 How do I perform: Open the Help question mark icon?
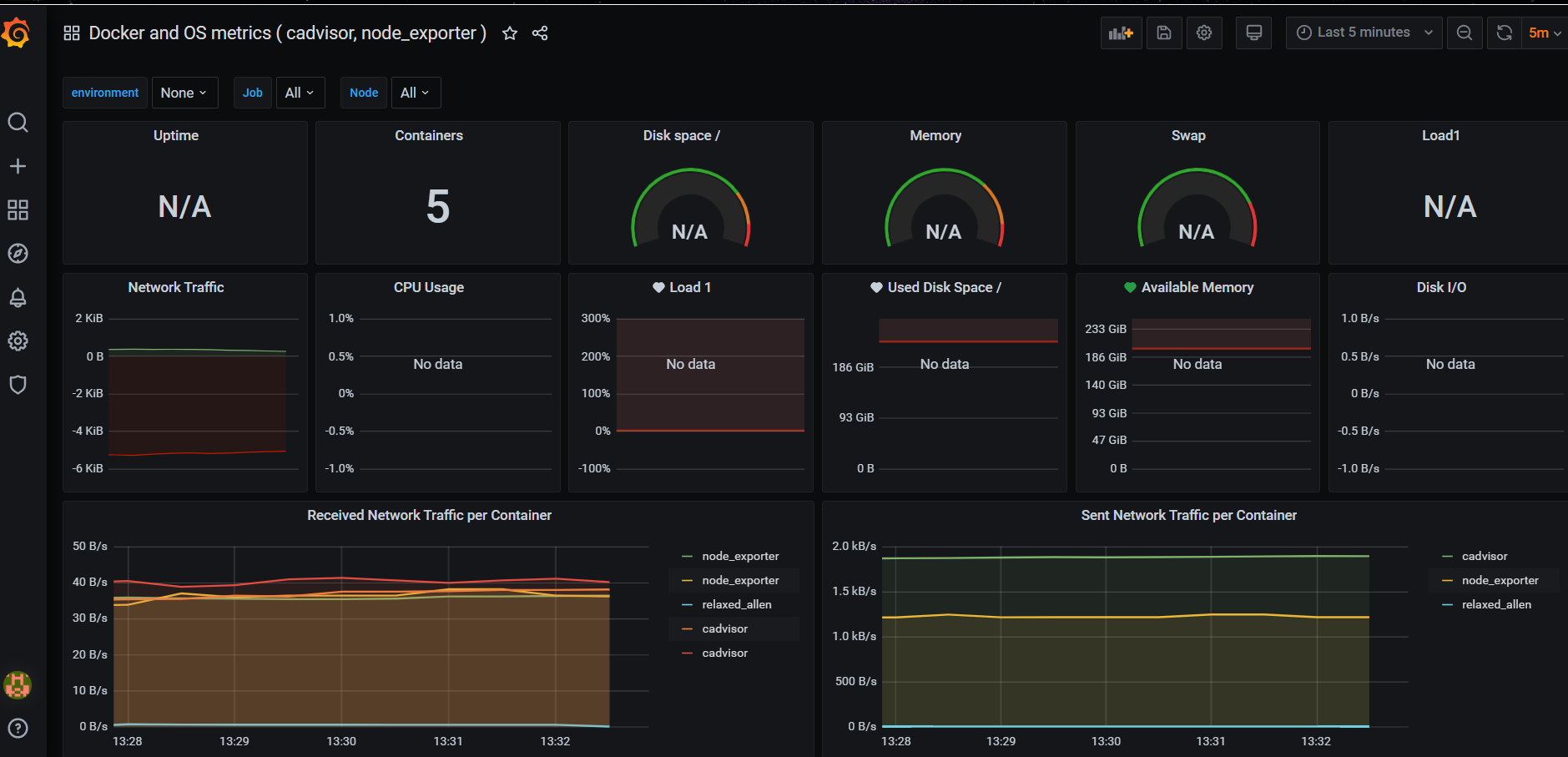18,728
